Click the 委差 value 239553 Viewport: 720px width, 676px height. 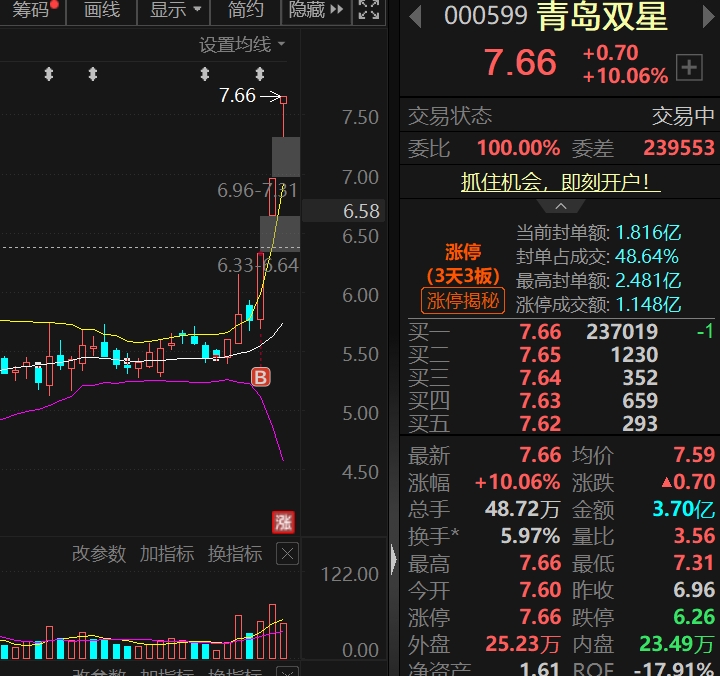point(679,148)
